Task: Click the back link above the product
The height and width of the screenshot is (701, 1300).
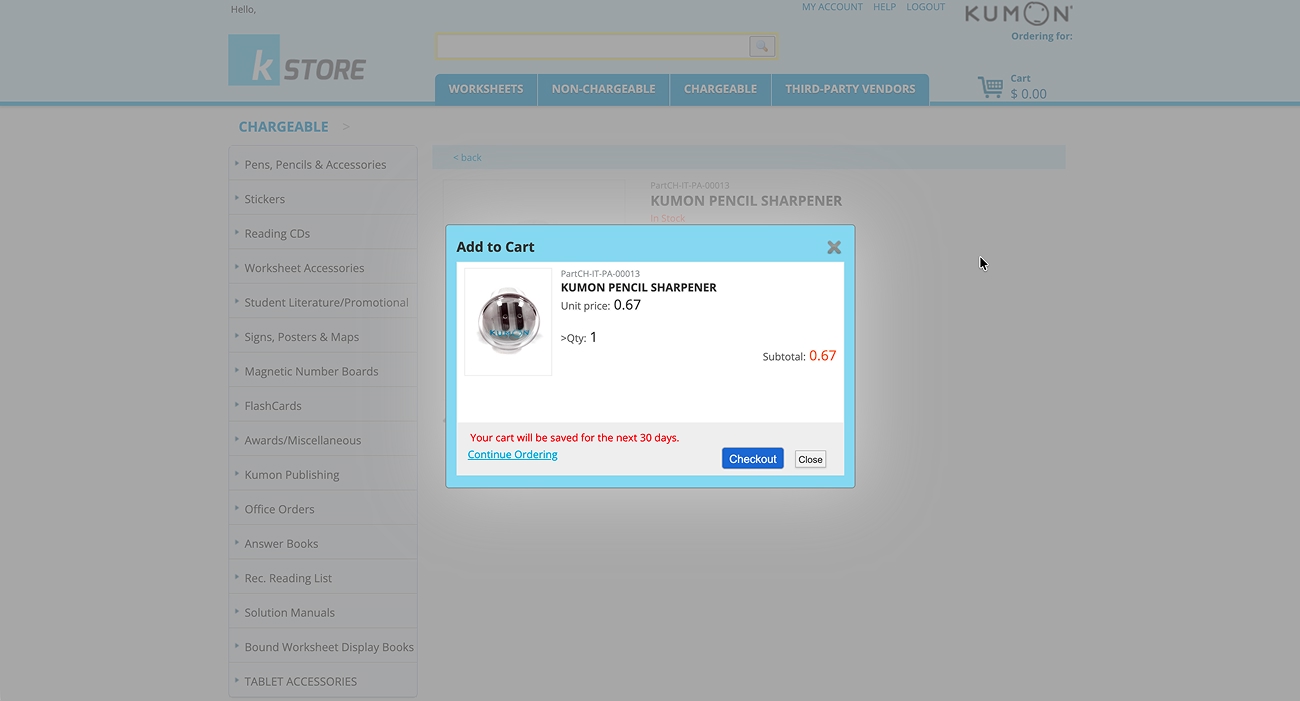Action: point(466,157)
